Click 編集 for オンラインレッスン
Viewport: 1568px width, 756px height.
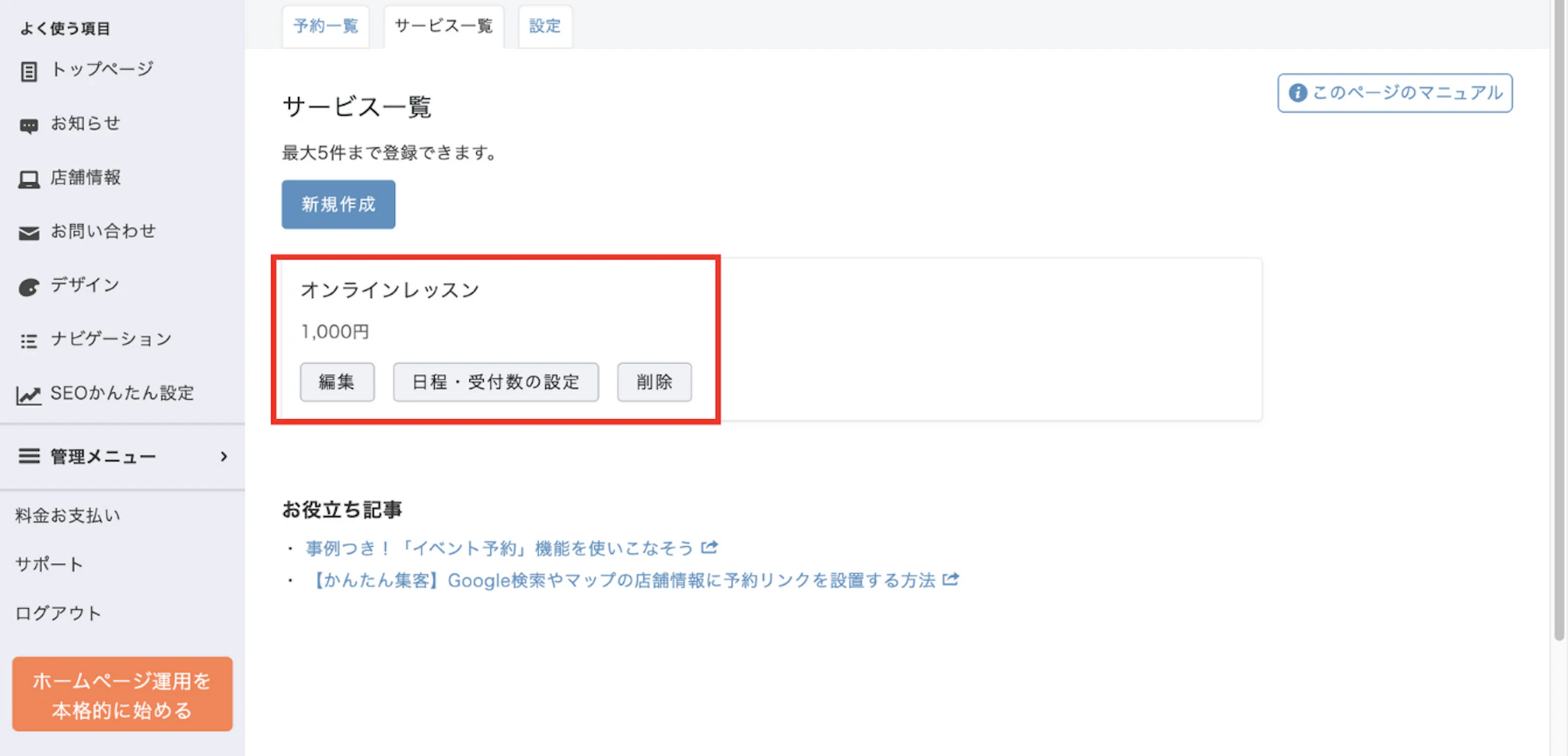(x=337, y=381)
